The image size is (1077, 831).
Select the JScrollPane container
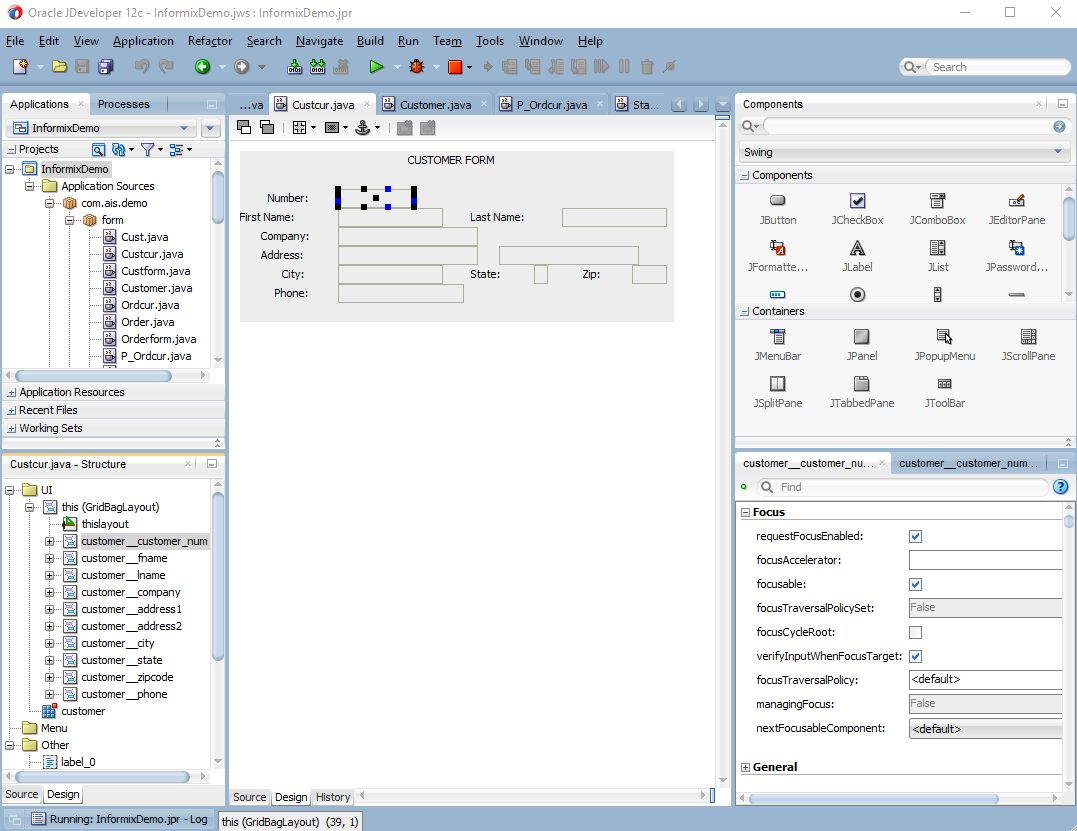click(x=1028, y=345)
